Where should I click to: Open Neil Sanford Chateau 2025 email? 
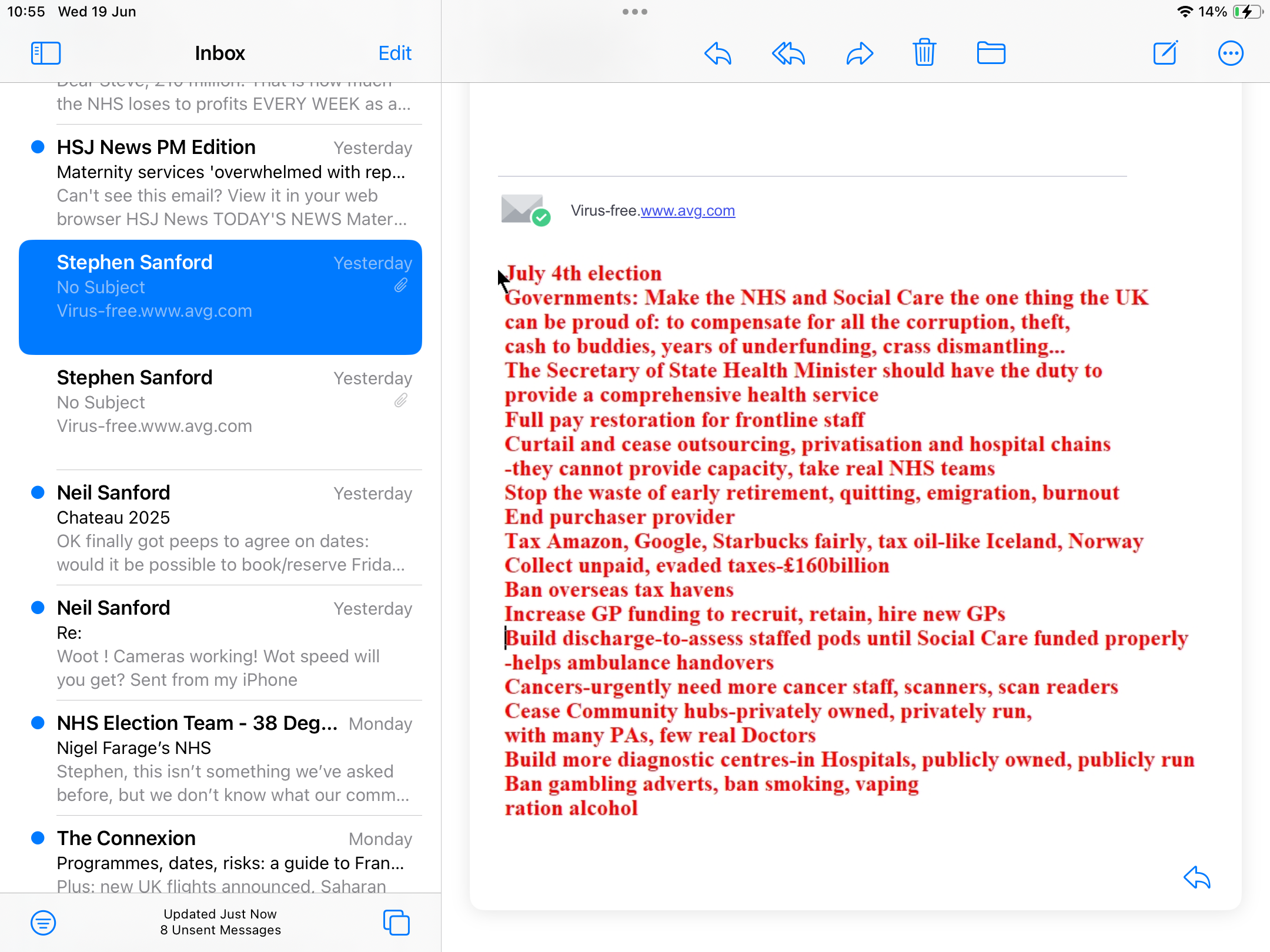coord(220,528)
